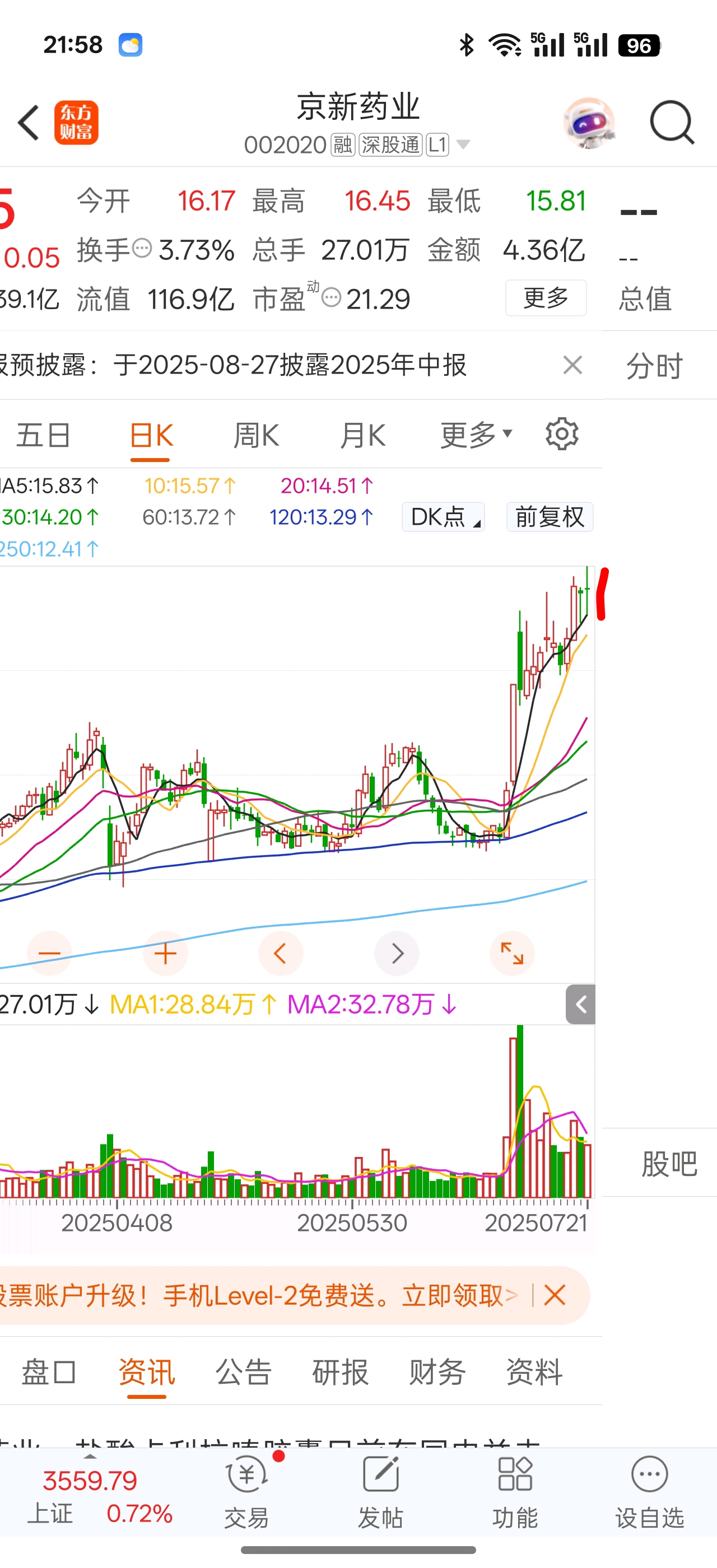This screenshot has width=717, height=1568.
Task: Tap the MA2:32.78万 volume label
Action: click(372, 1004)
